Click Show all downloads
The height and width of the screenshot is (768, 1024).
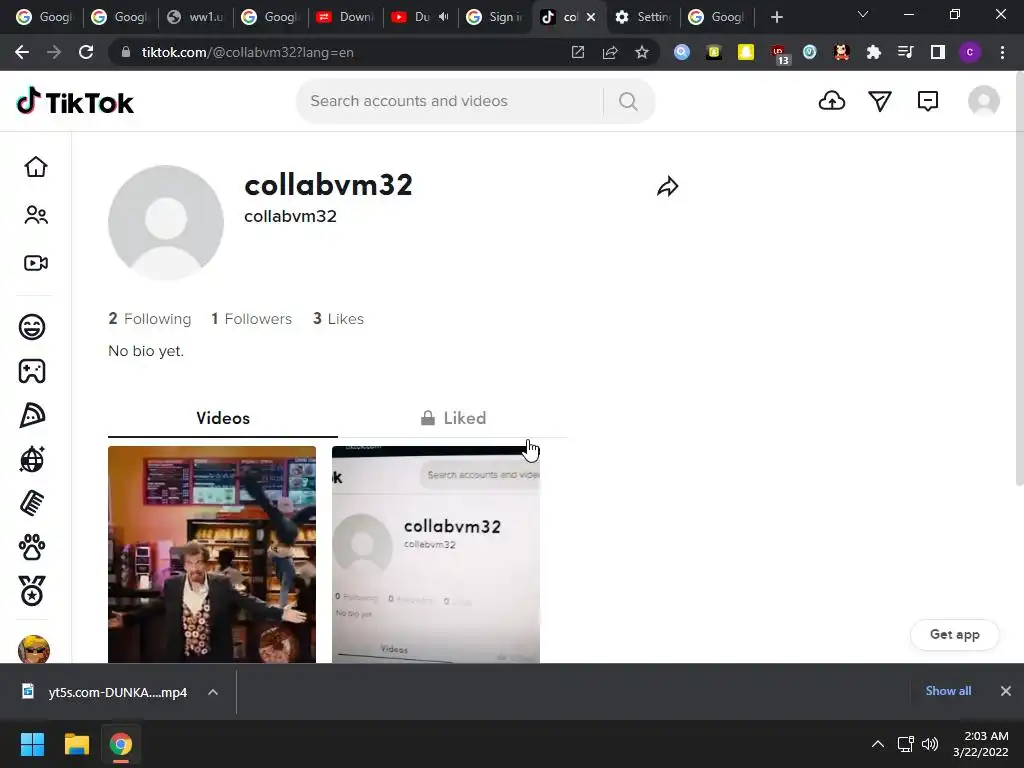point(948,691)
